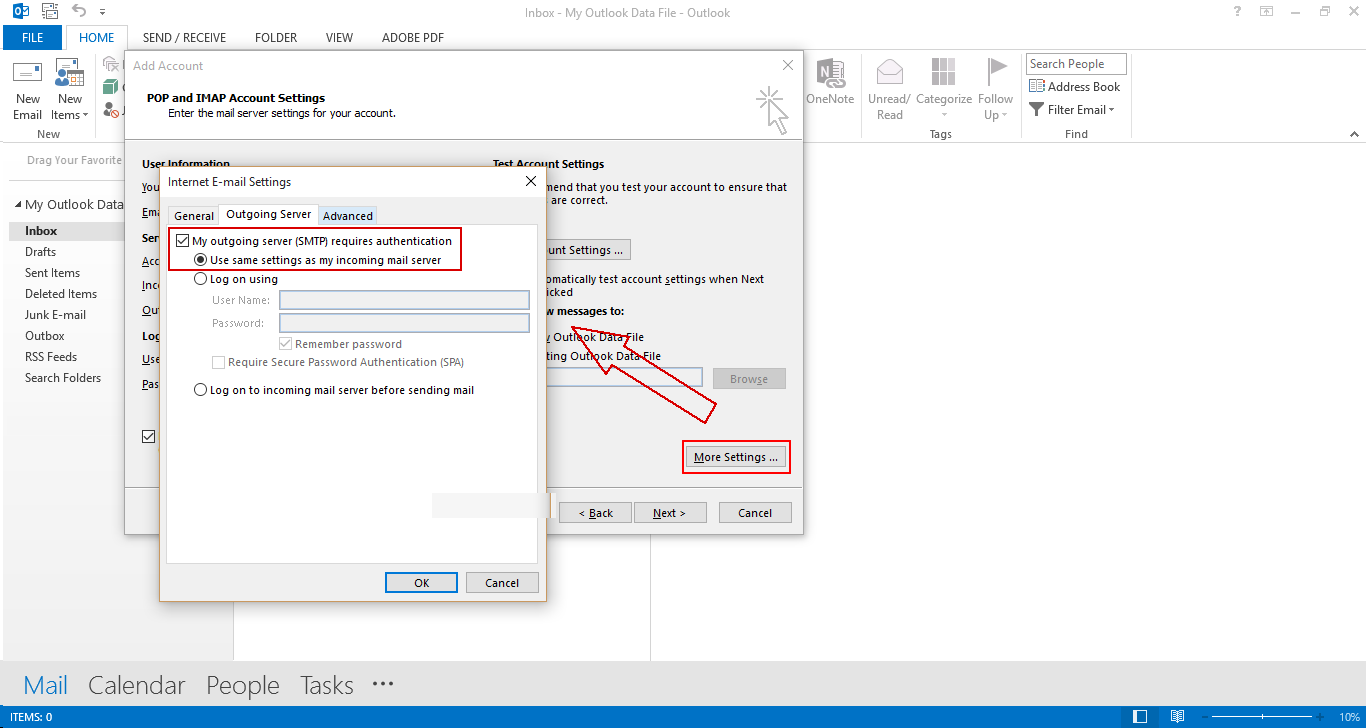Click the Send/Receive All Folders quick access icon
Viewport: 1366px width, 728px height.
coord(50,12)
